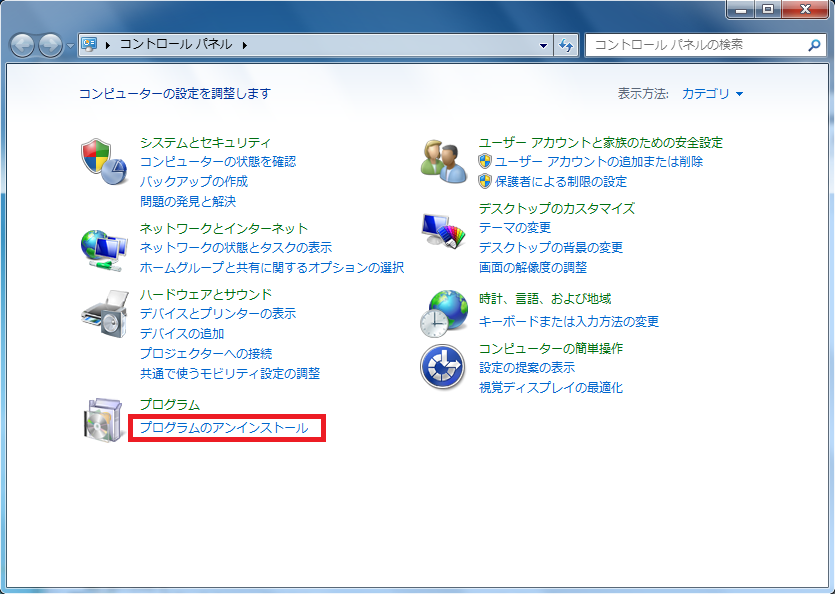Click 保護者による制限の設定 link
Screen dimensions: 835x594
tap(561, 181)
